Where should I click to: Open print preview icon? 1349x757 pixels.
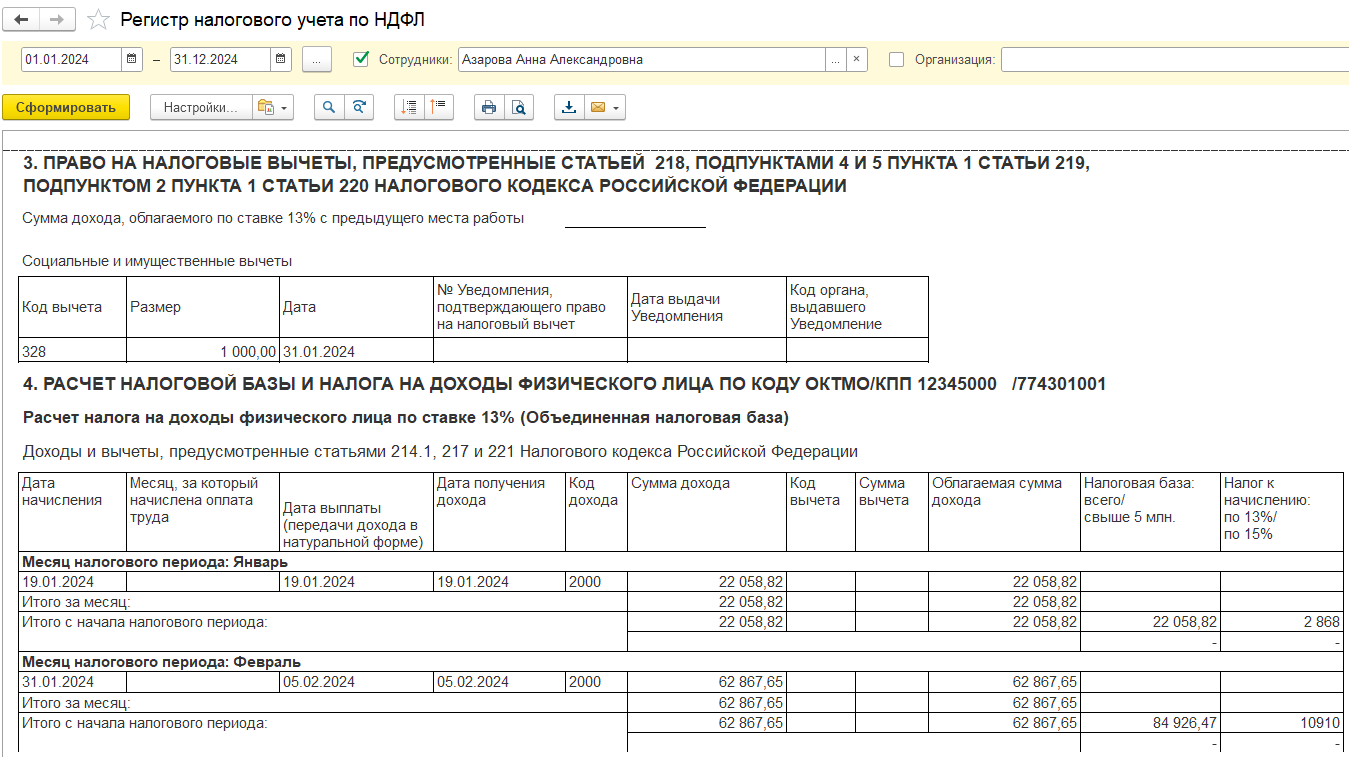click(519, 107)
